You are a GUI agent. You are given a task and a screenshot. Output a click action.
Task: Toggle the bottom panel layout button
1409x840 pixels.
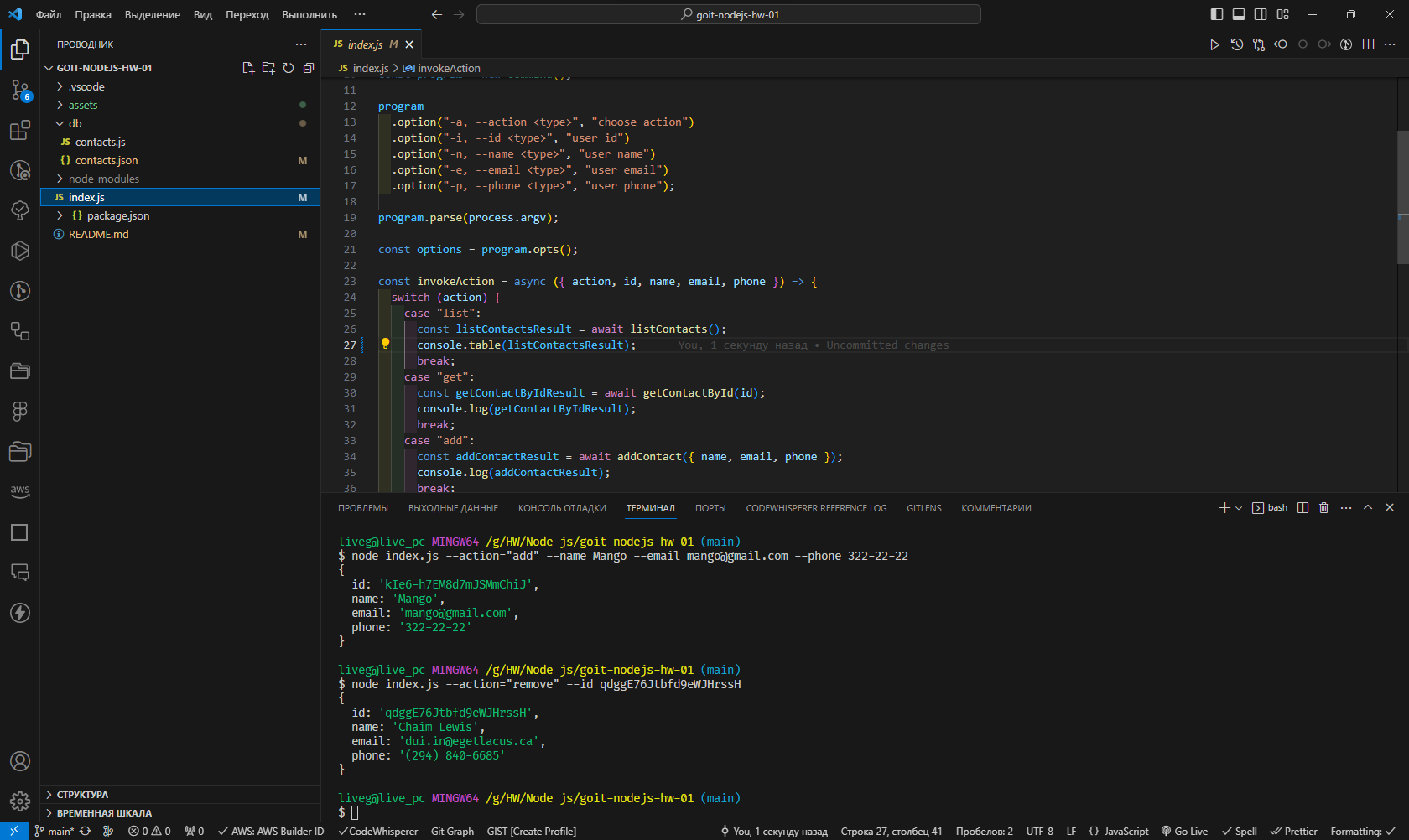[1239, 14]
